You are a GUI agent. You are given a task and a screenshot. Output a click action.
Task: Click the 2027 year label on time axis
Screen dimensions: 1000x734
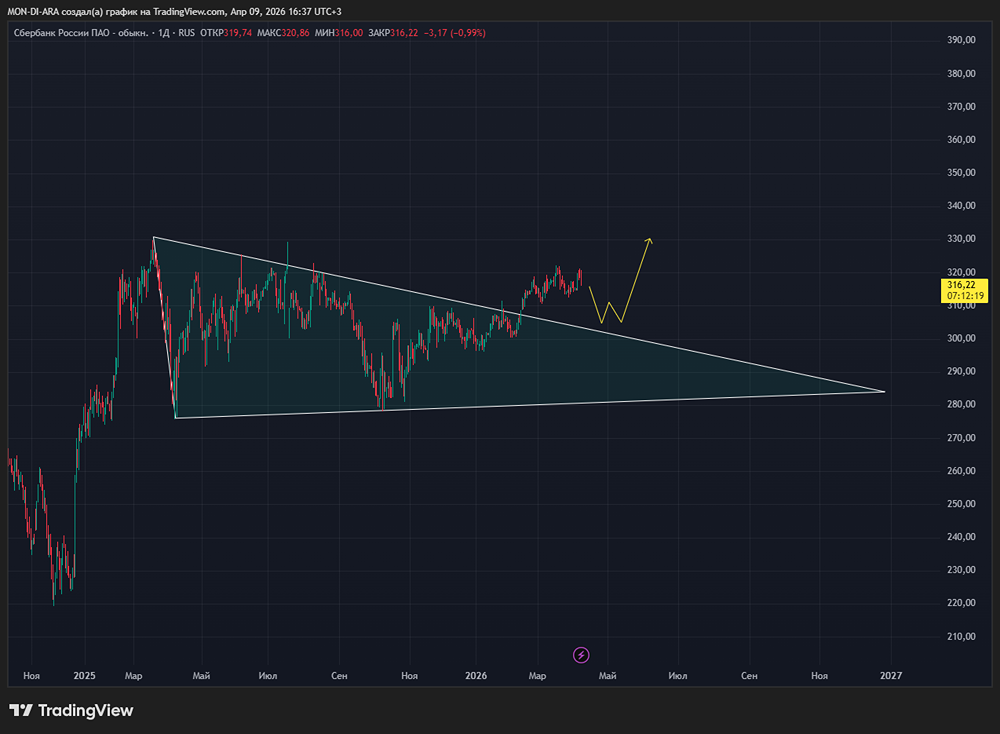tap(891, 675)
